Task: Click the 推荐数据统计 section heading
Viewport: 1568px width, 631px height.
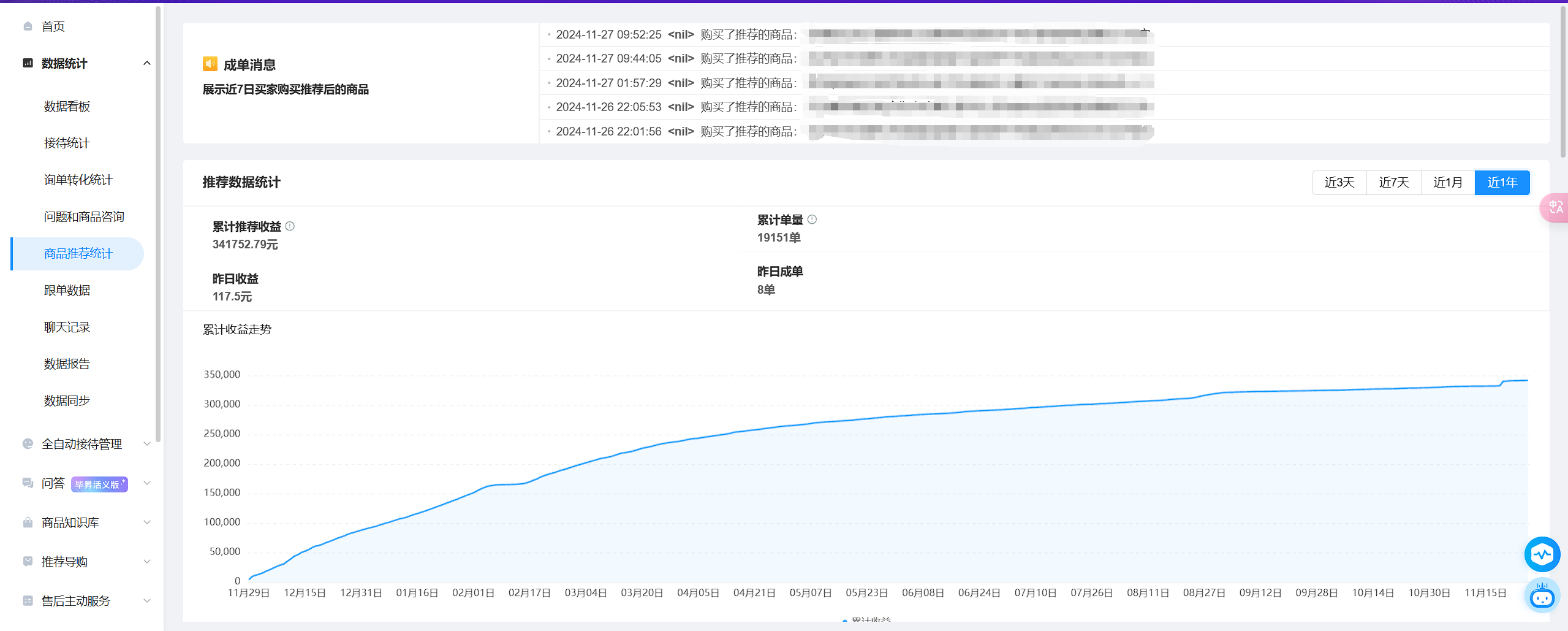Action: (241, 182)
